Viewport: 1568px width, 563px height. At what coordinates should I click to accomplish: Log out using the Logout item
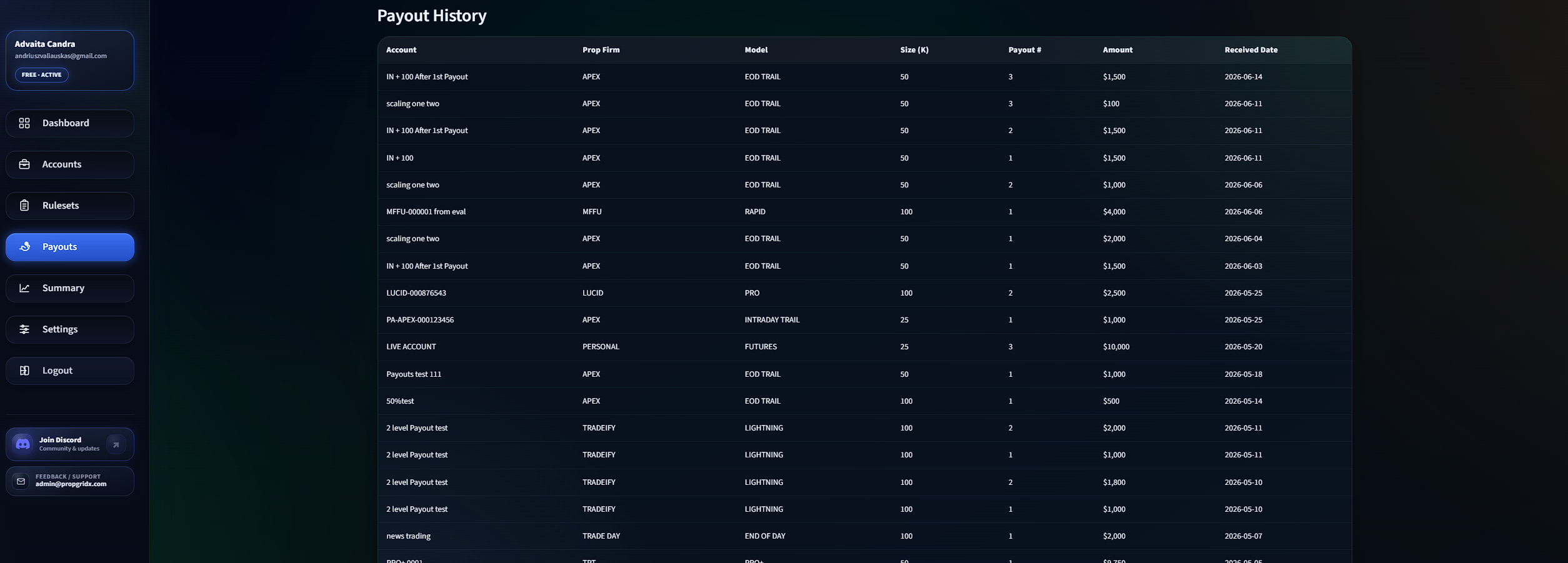tap(70, 371)
